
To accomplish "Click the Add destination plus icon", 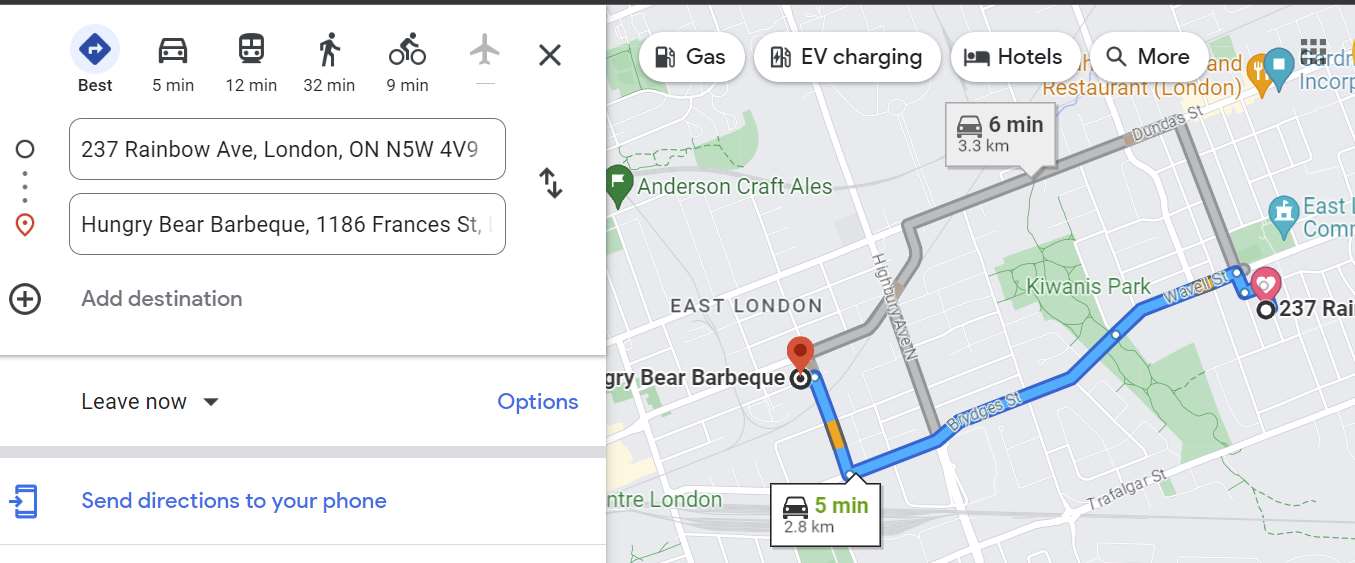I will [25, 299].
